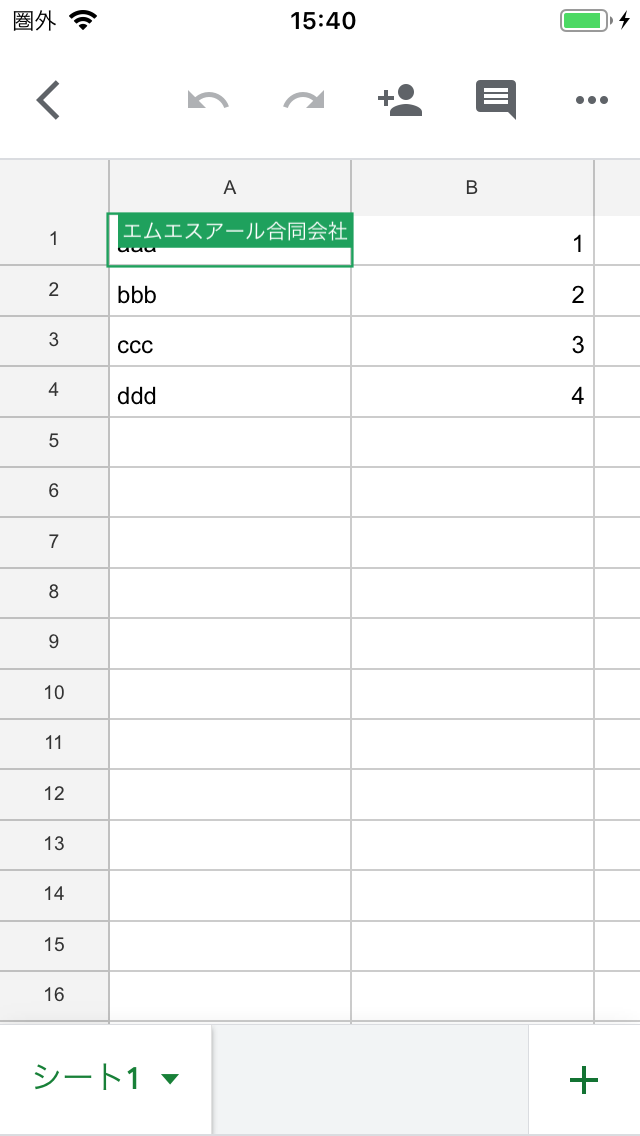640x1136 pixels.
Task: Select the row 10 header
Action: point(54,693)
